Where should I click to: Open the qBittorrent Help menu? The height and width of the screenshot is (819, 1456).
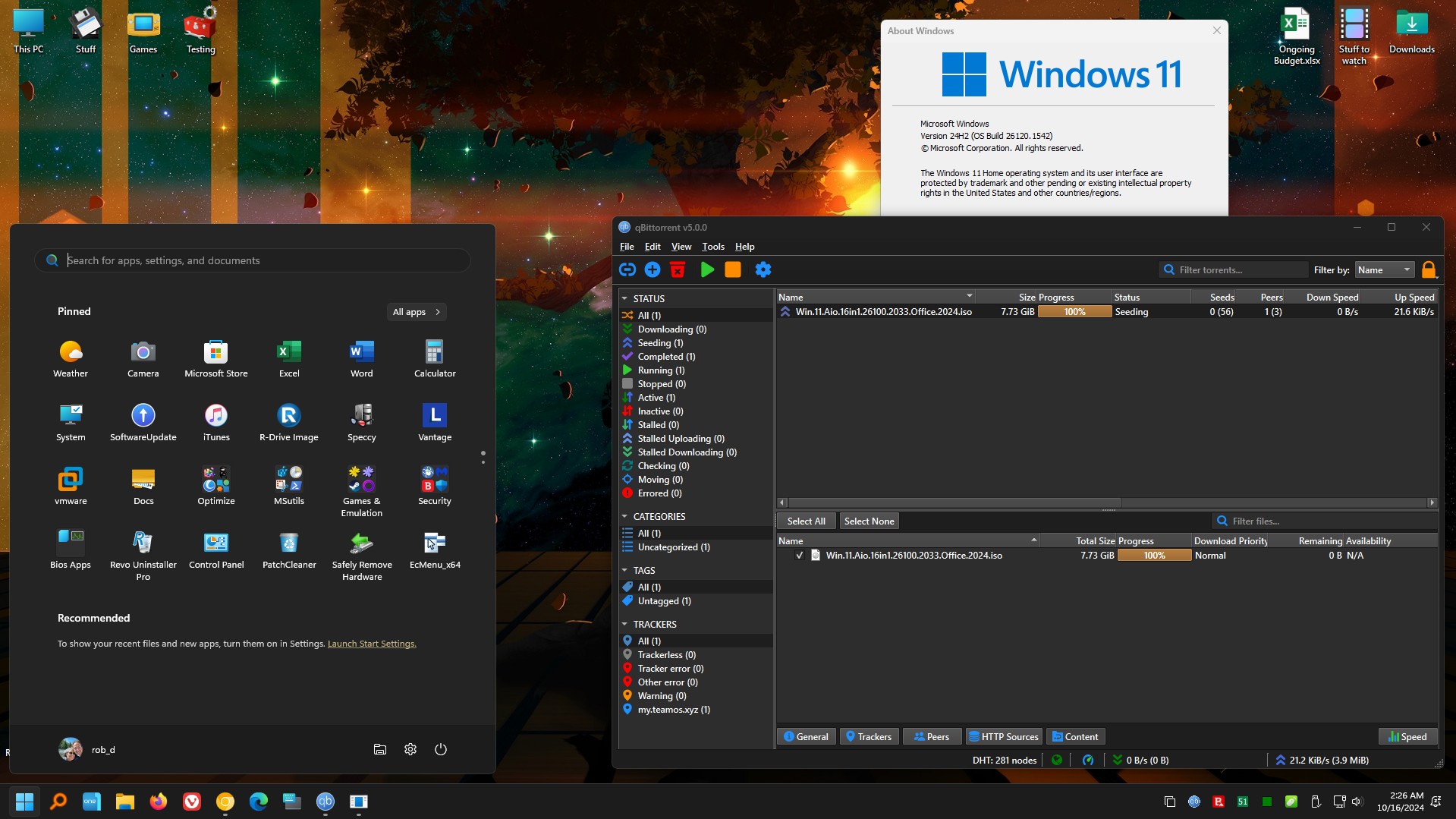point(745,247)
